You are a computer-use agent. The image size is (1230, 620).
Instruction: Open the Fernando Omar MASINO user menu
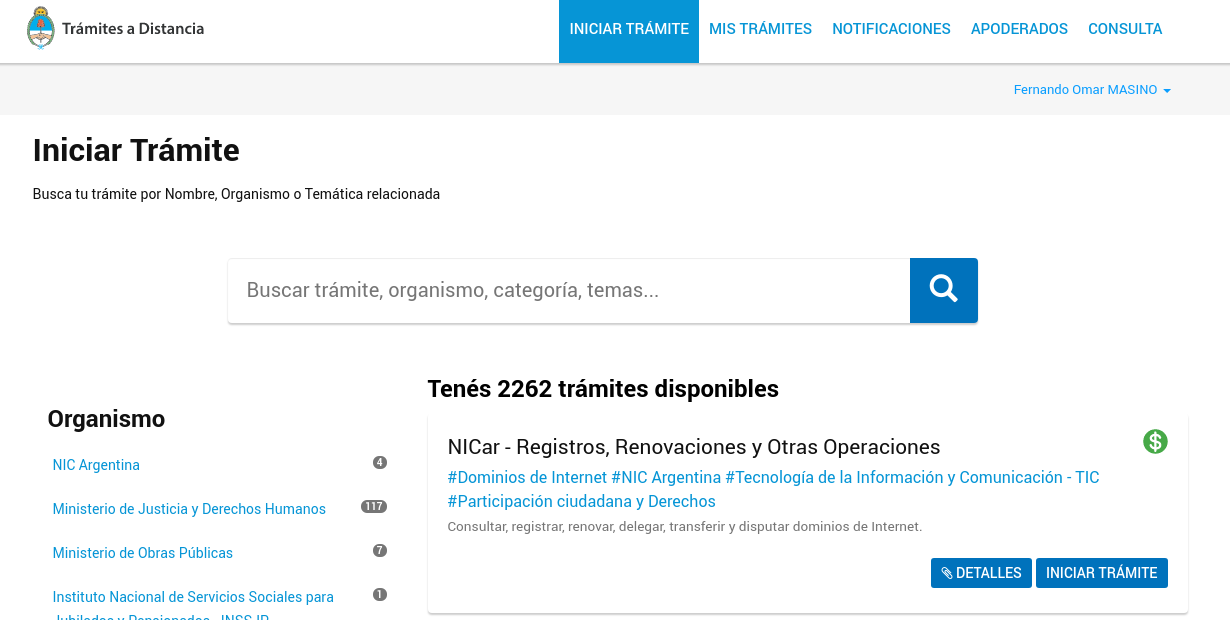click(x=1090, y=89)
